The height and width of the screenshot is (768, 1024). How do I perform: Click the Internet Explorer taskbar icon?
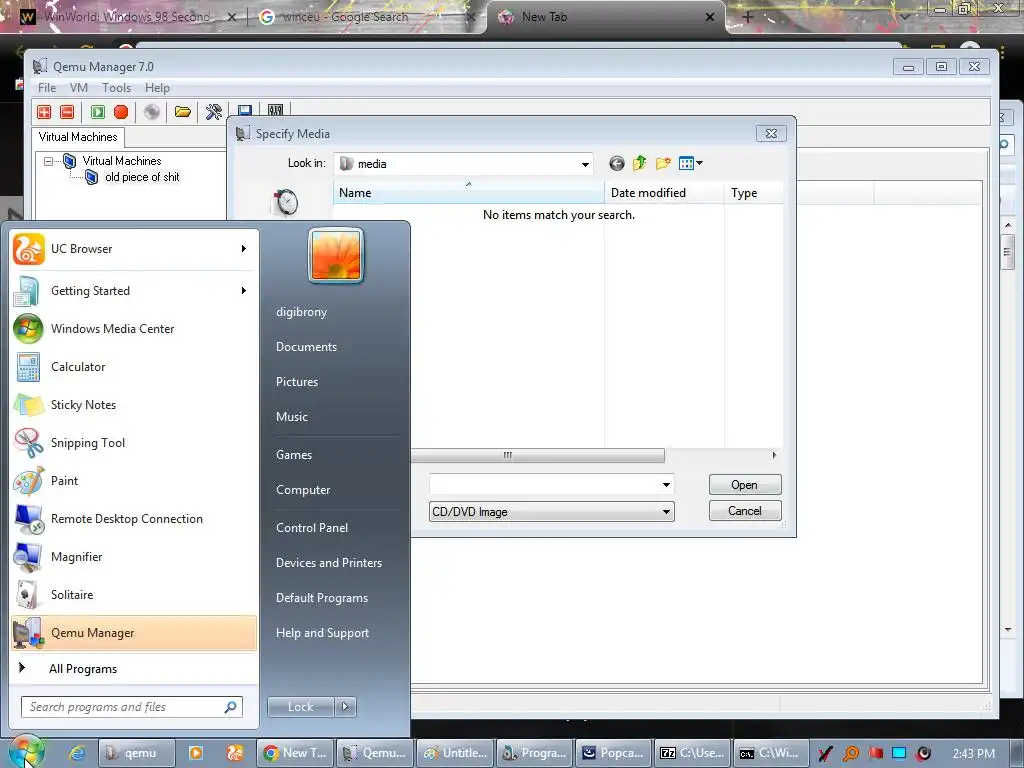point(77,753)
